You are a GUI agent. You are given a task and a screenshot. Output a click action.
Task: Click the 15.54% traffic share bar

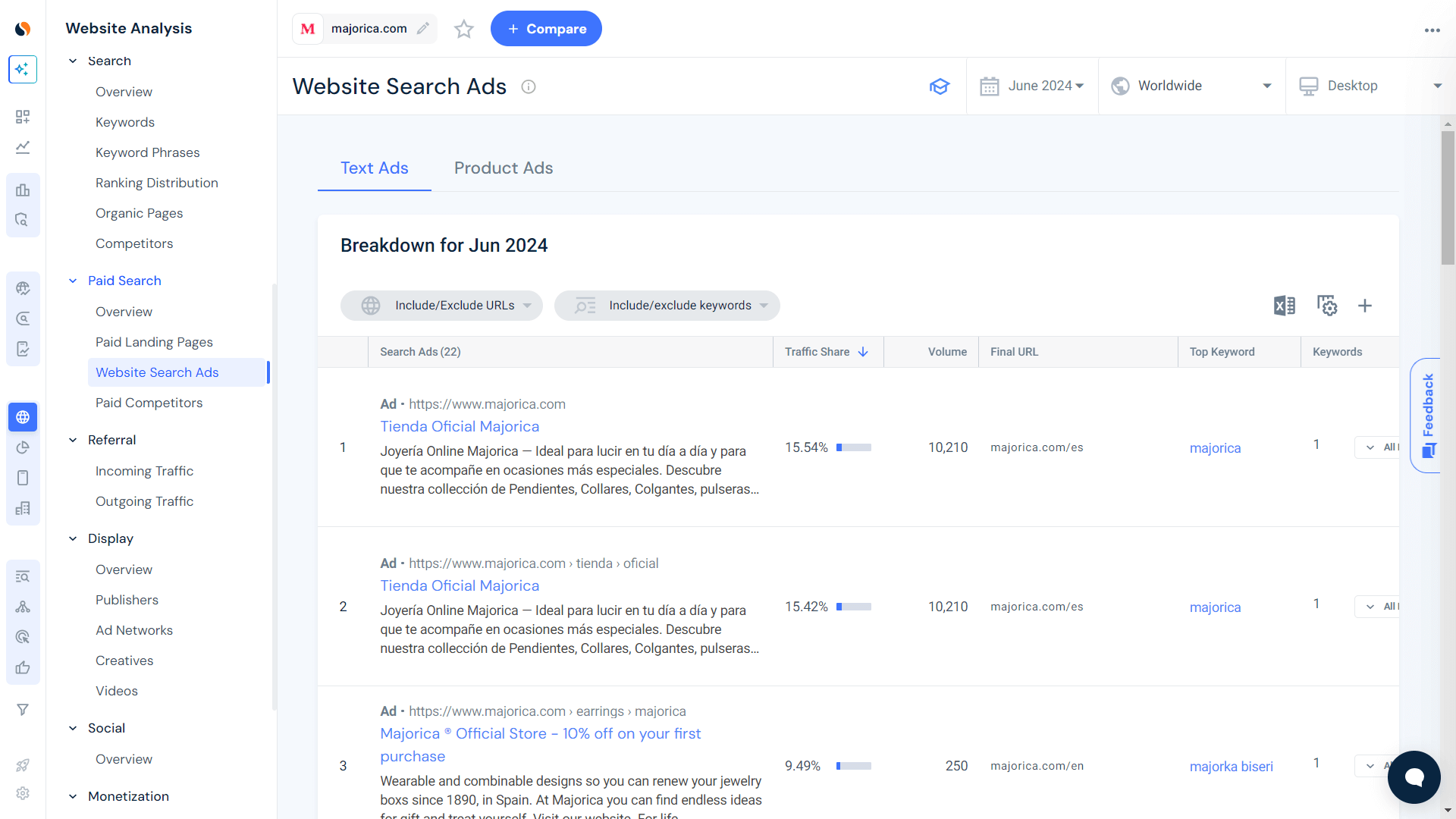click(x=854, y=447)
